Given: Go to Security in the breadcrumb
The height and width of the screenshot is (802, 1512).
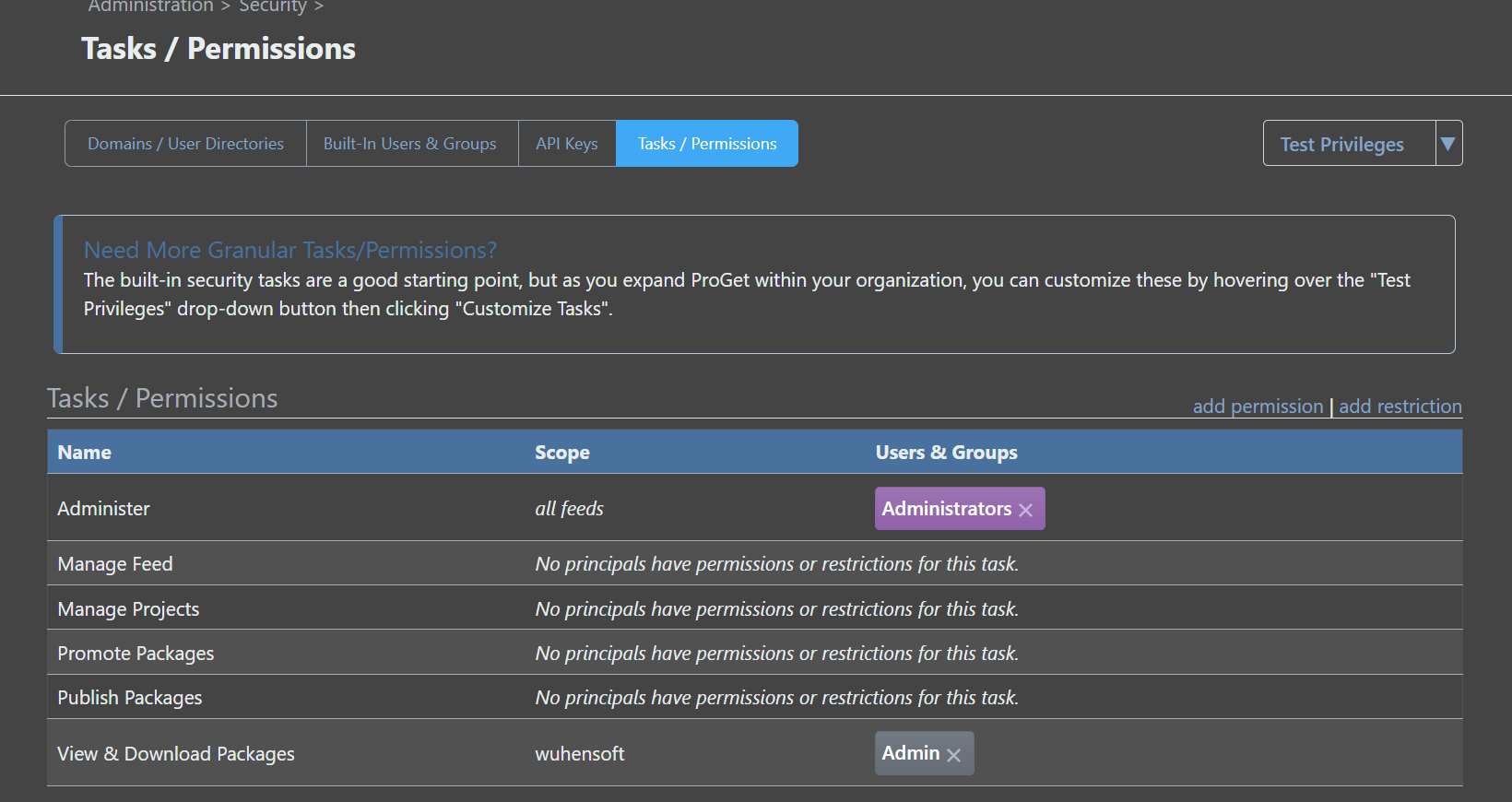Looking at the screenshot, I should tap(272, 6).
